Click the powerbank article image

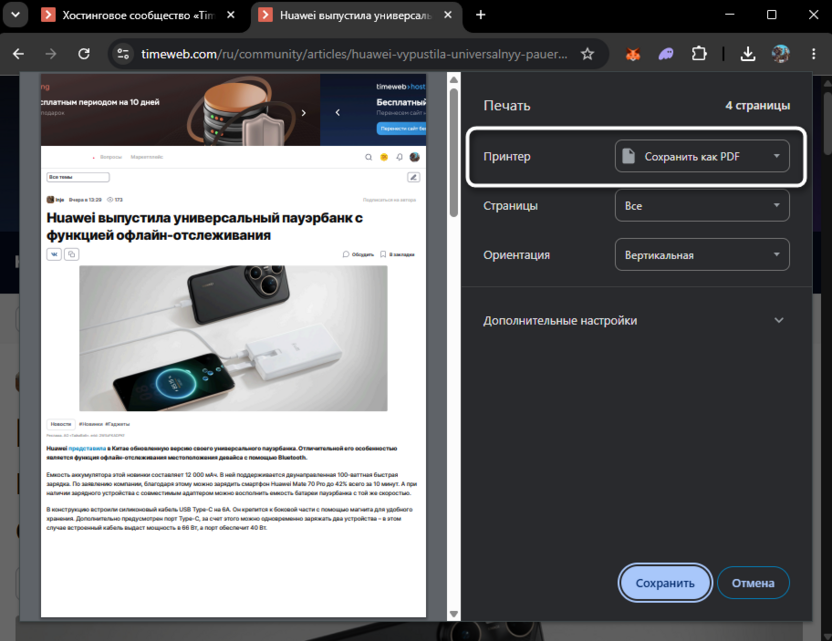[233, 338]
